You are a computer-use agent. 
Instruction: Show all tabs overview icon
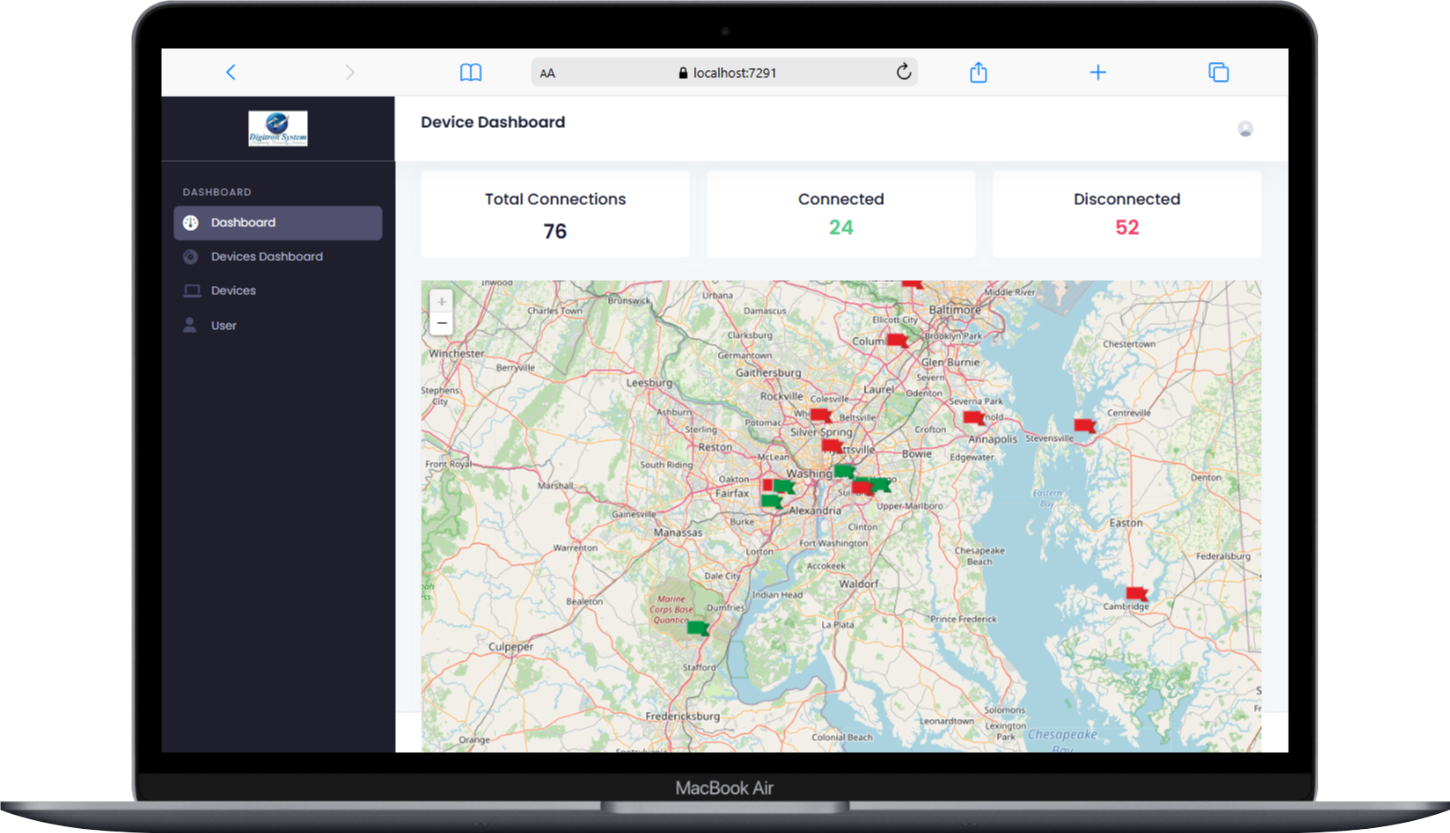(1217, 72)
